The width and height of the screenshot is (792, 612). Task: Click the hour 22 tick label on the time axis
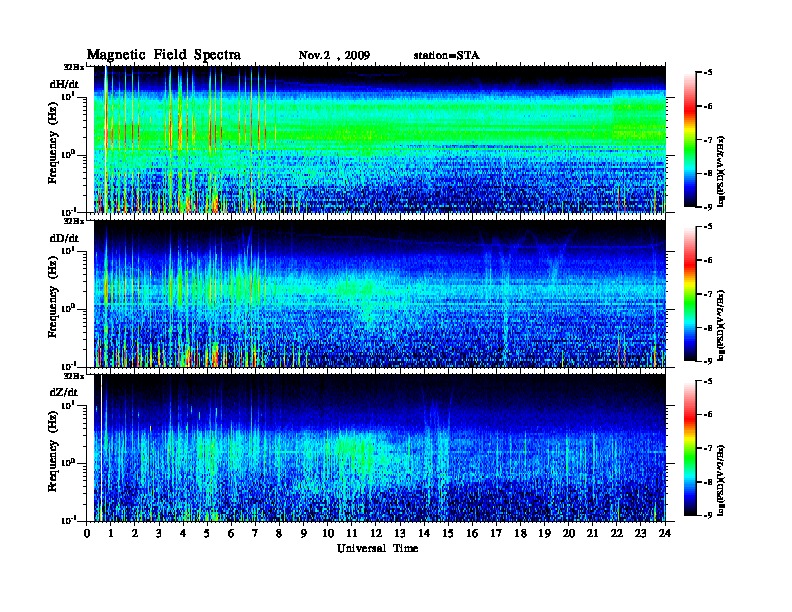tap(617, 533)
